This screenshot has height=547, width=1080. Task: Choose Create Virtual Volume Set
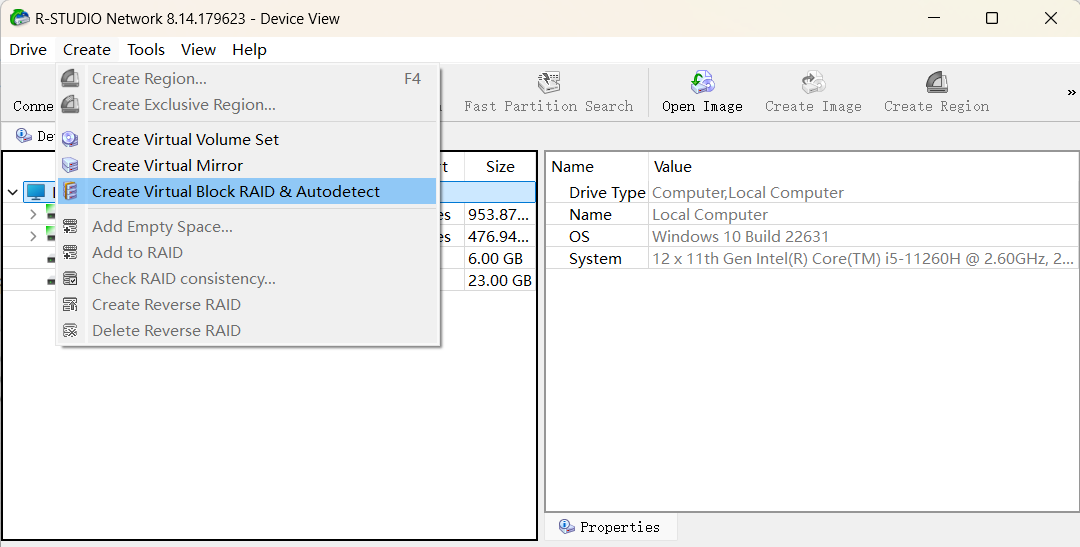point(247,139)
